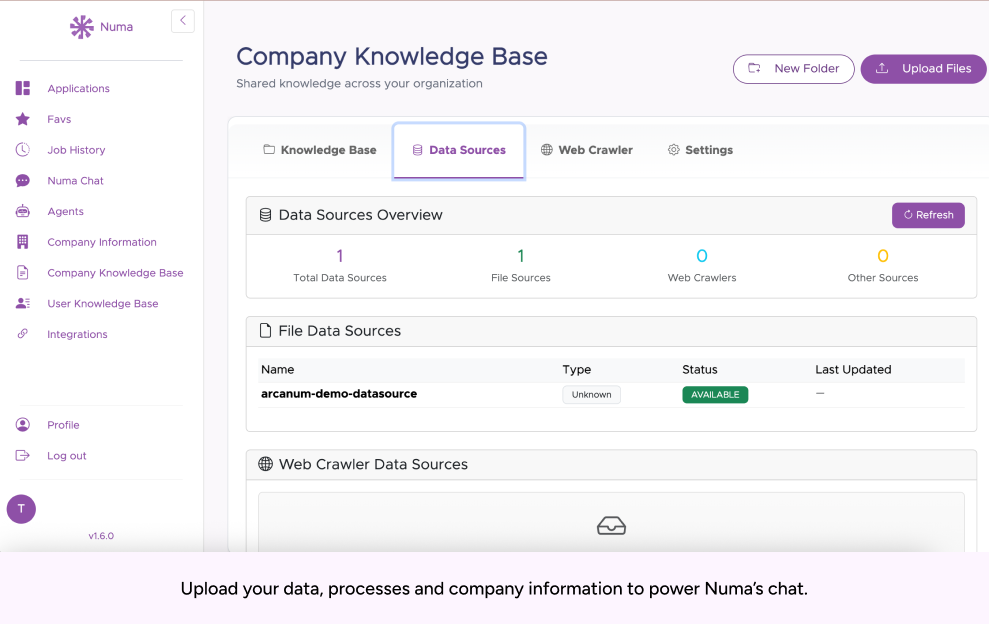Click the Favs star icon

(x=23, y=119)
